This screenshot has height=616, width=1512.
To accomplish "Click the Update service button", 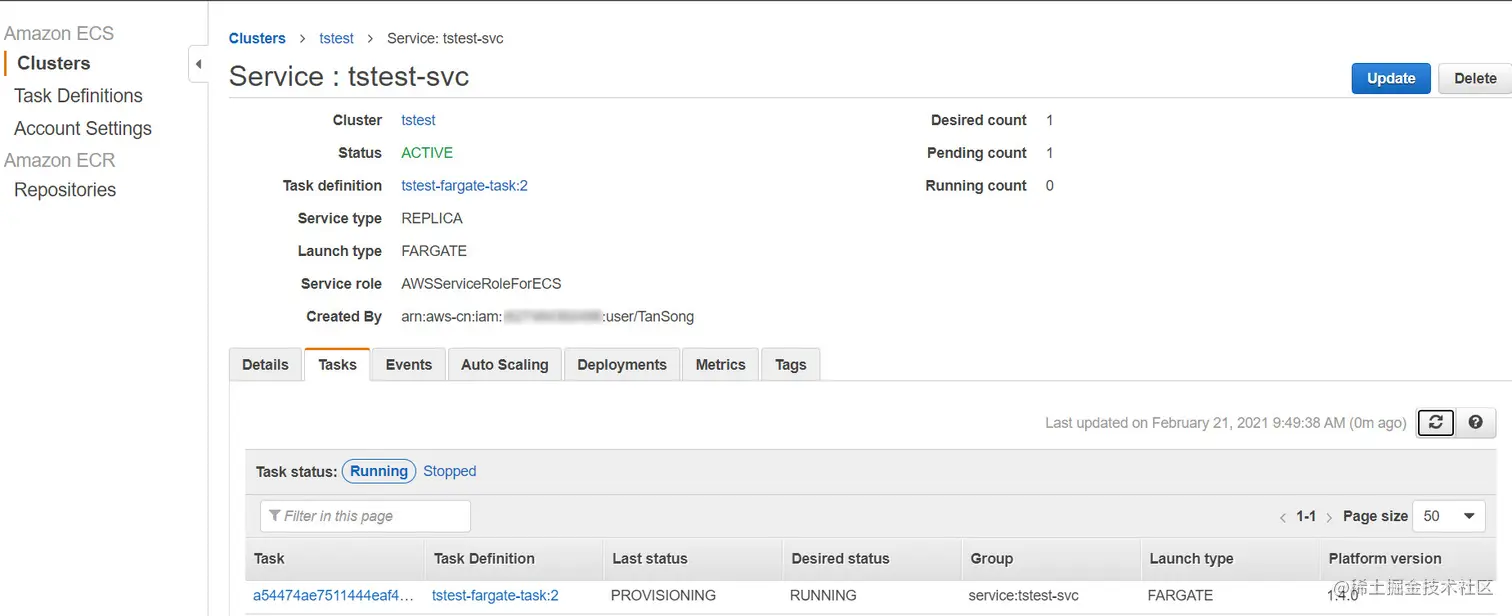I will pyautogui.click(x=1390, y=78).
